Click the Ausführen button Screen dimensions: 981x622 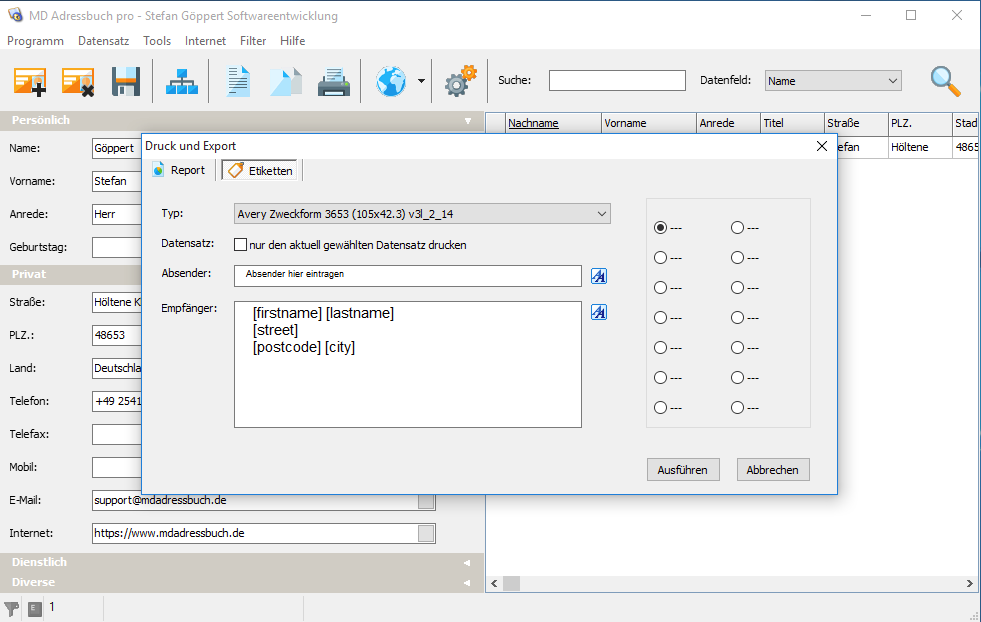click(x=682, y=470)
